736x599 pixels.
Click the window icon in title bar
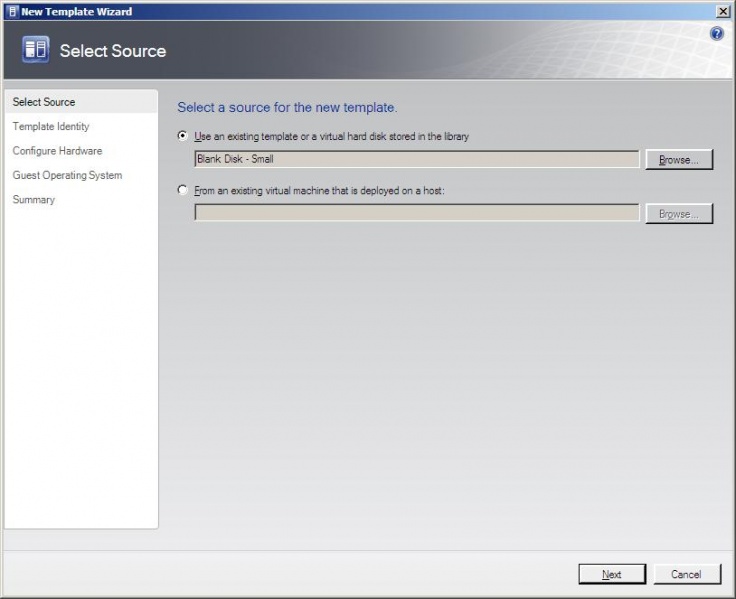[x=11, y=11]
